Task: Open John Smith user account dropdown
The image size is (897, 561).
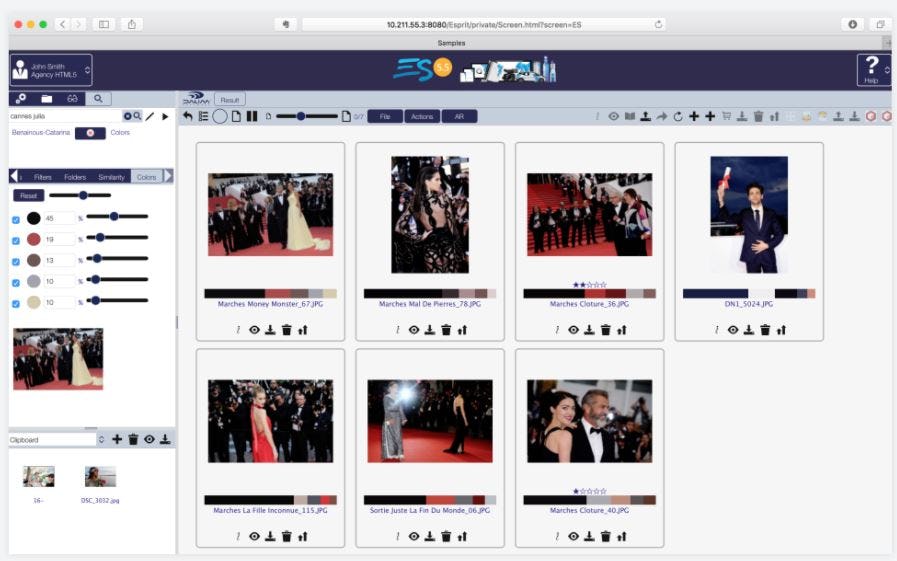Action: [51, 70]
